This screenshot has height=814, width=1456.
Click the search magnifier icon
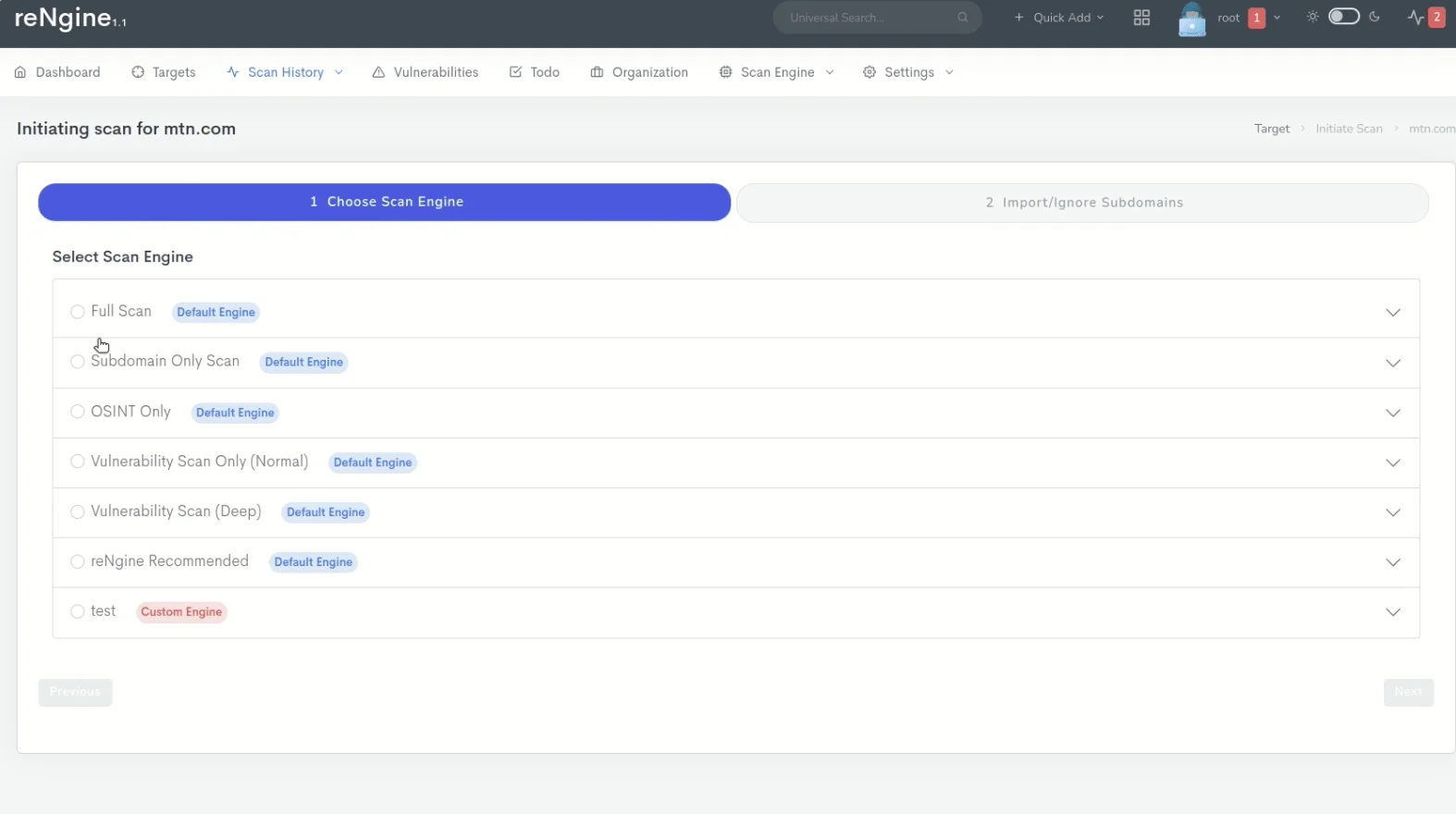(x=963, y=18)
